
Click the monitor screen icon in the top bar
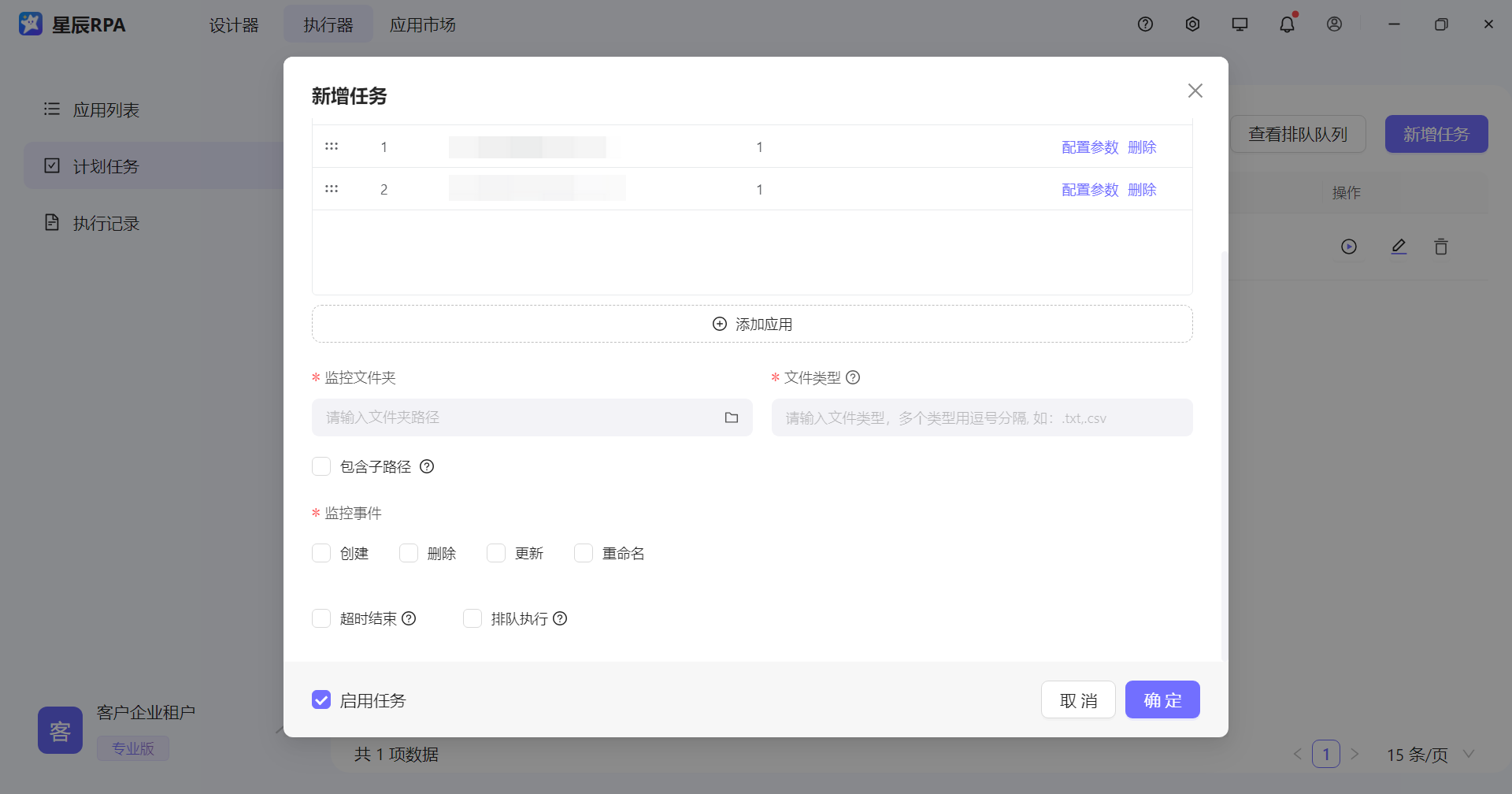[x=1240, y=24]
